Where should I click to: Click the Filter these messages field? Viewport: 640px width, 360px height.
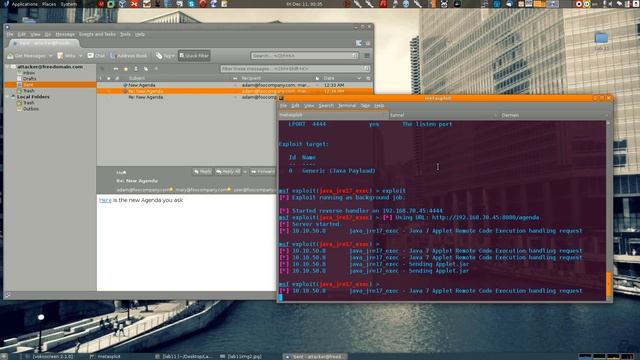tap(295, 69)
